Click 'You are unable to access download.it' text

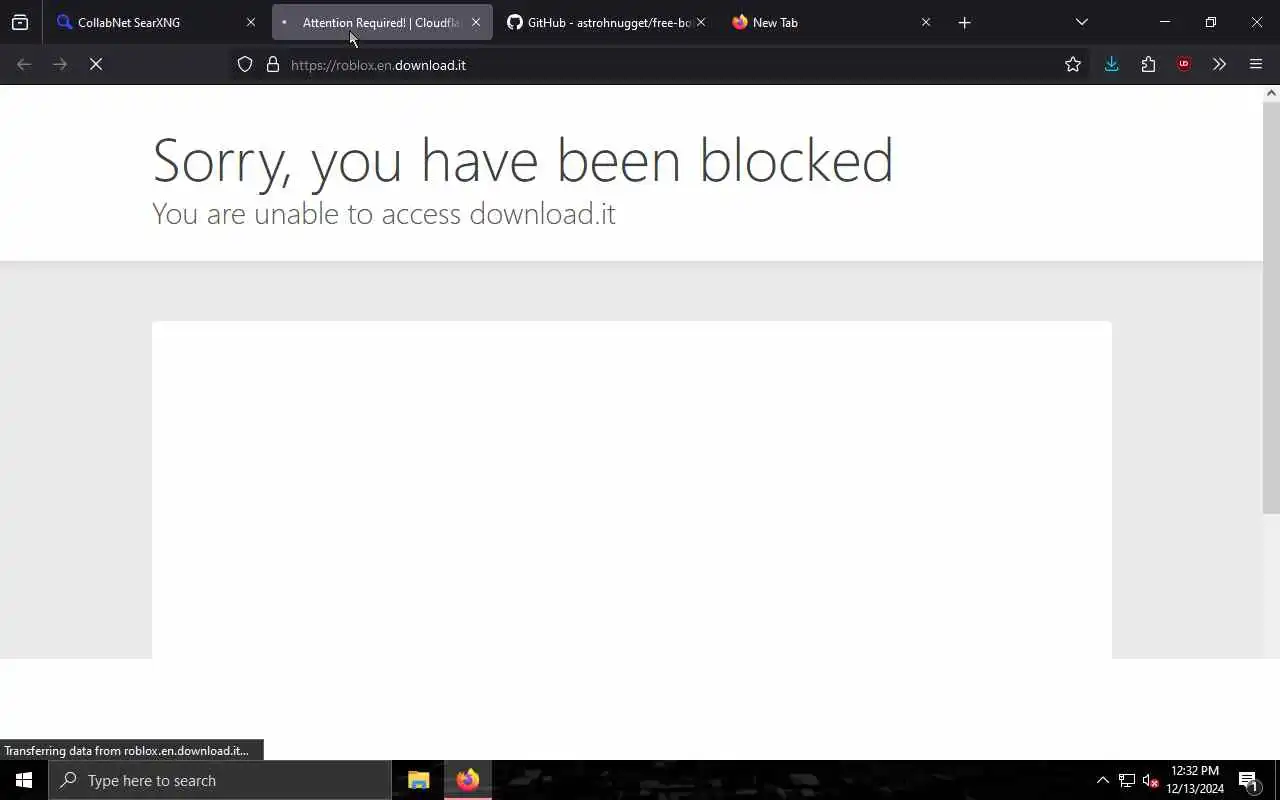(384, 214)
